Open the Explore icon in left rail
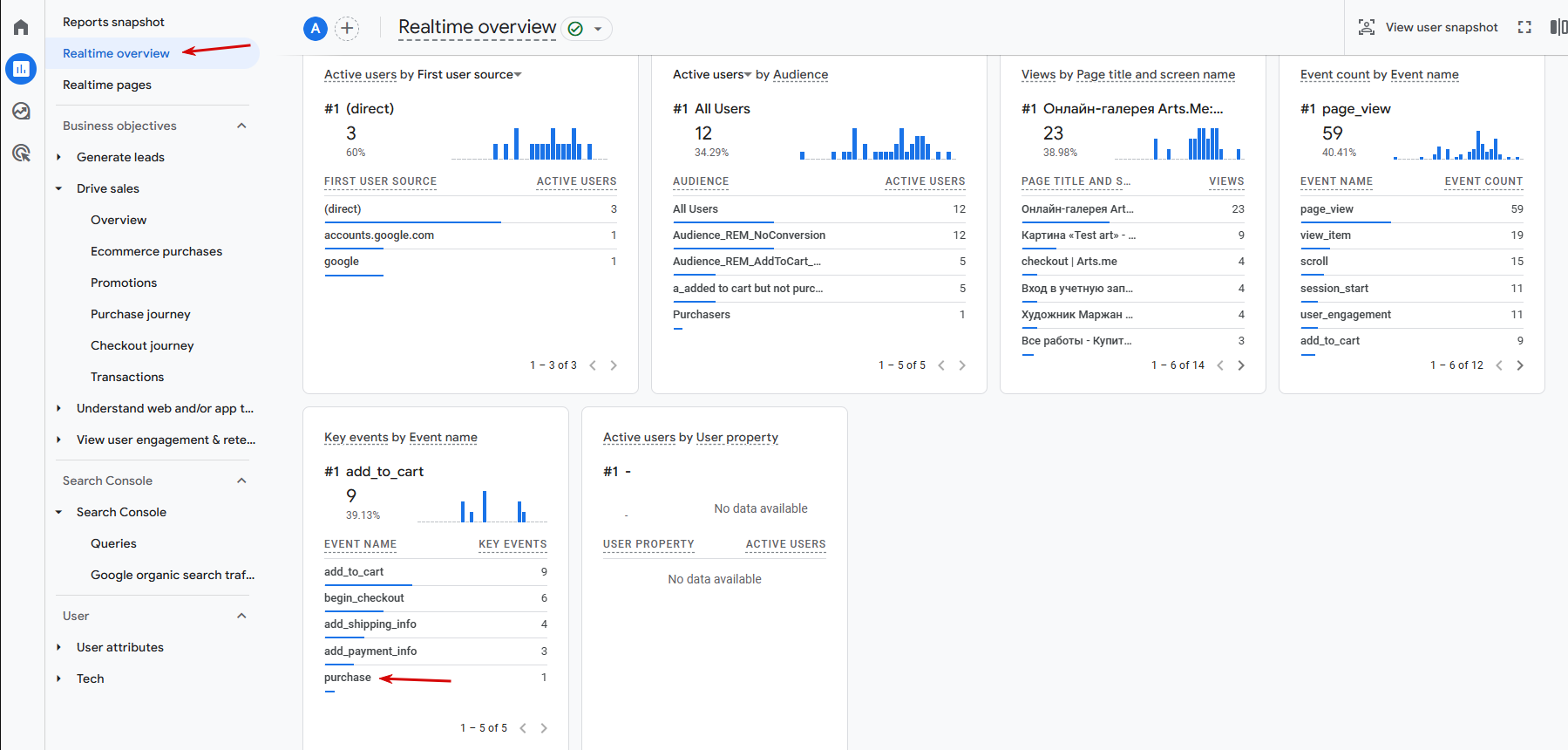The image size is (1568, 750). (x=21, y=111)
